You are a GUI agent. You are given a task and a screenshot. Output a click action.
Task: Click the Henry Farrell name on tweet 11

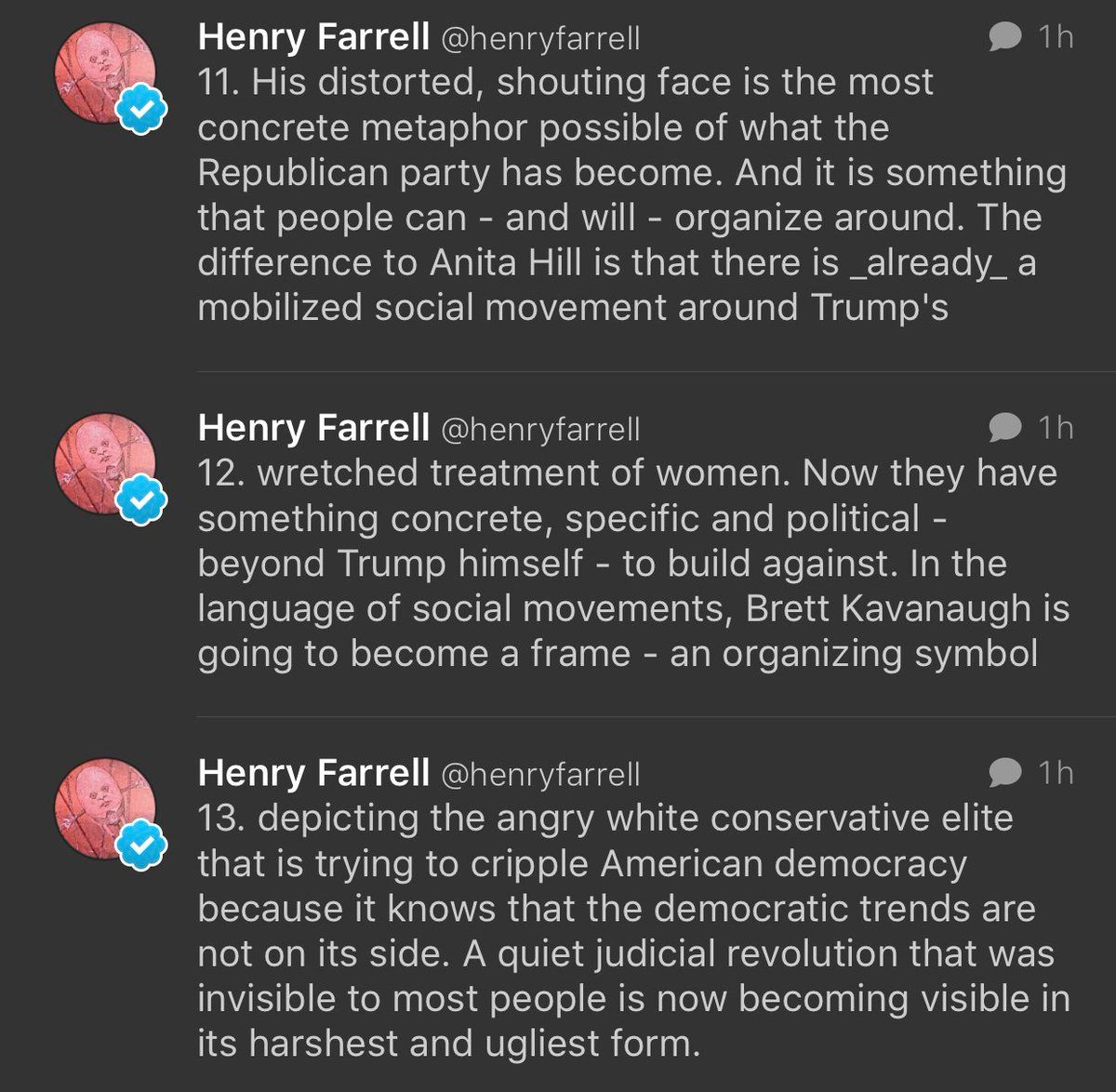click(x=313, y=37)
